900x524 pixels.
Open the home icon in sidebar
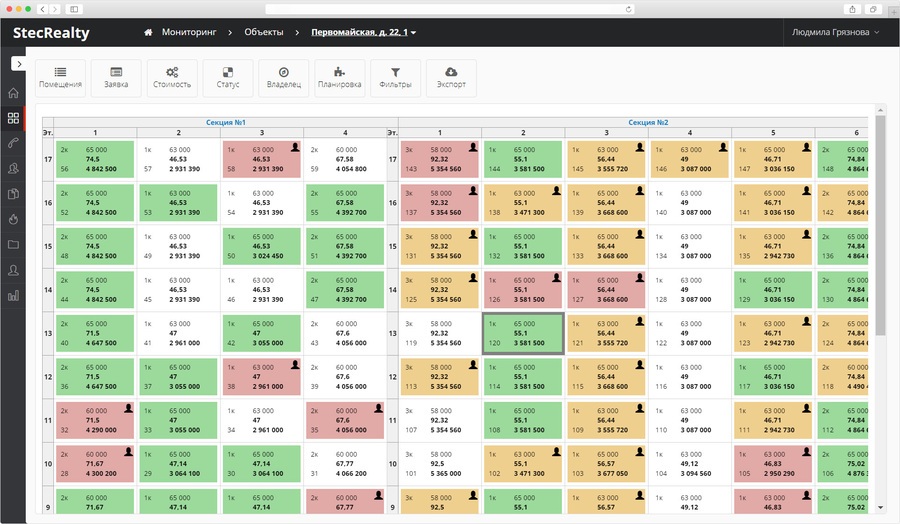point(13,93)
